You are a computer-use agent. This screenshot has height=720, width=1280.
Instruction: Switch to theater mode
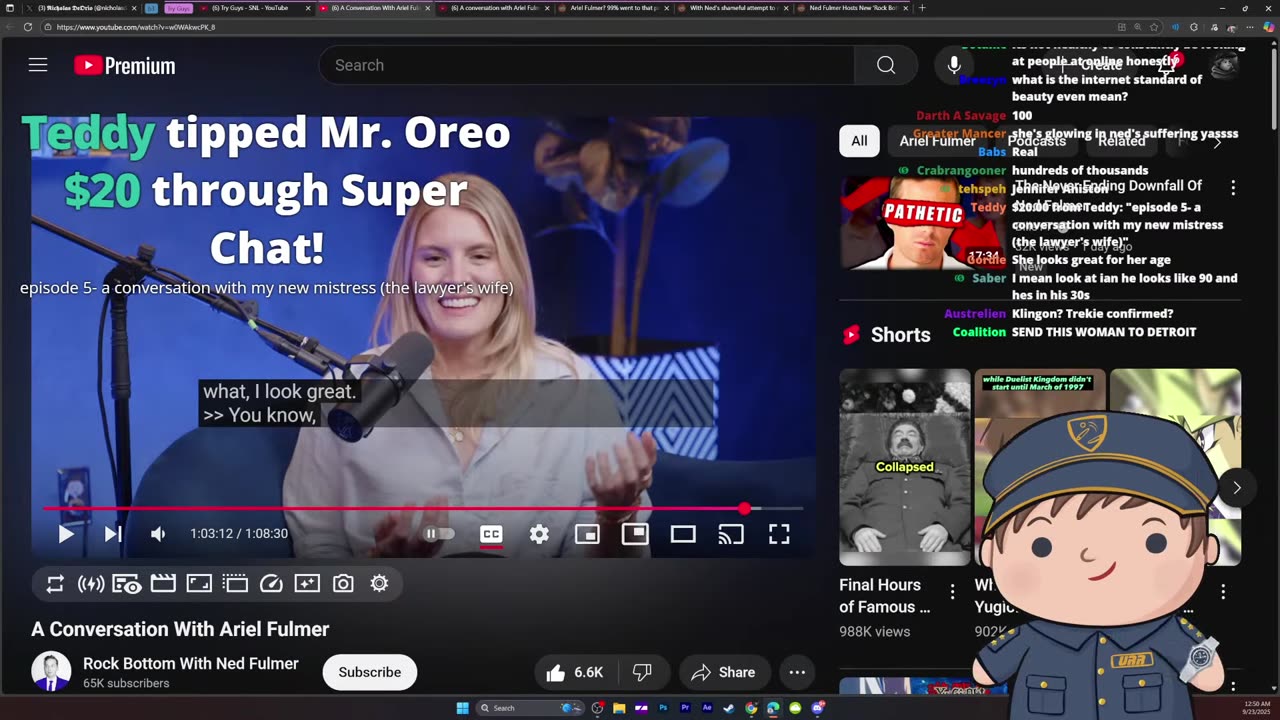point(683,534)
